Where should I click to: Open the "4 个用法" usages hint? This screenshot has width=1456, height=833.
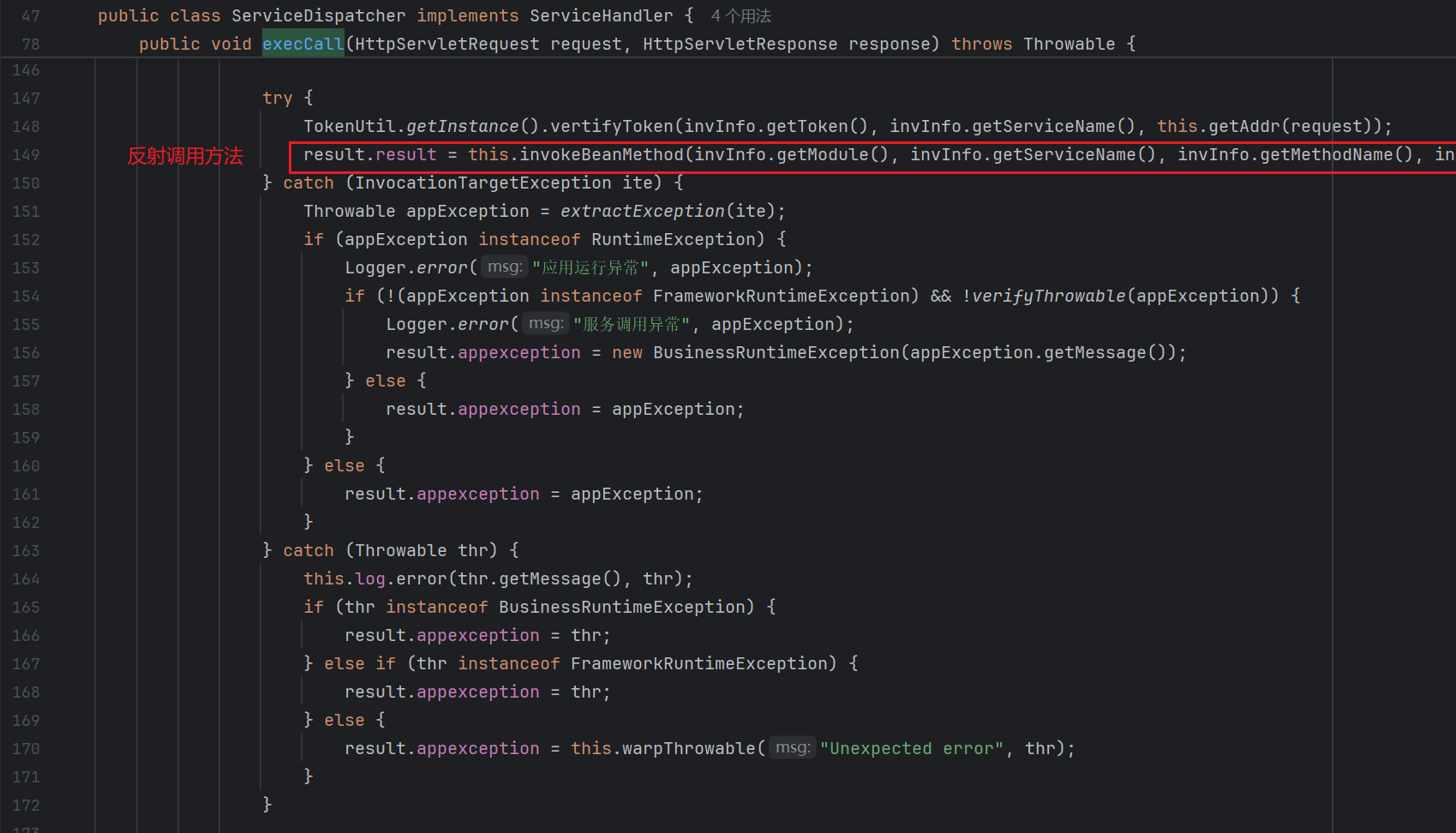[740, 16]
